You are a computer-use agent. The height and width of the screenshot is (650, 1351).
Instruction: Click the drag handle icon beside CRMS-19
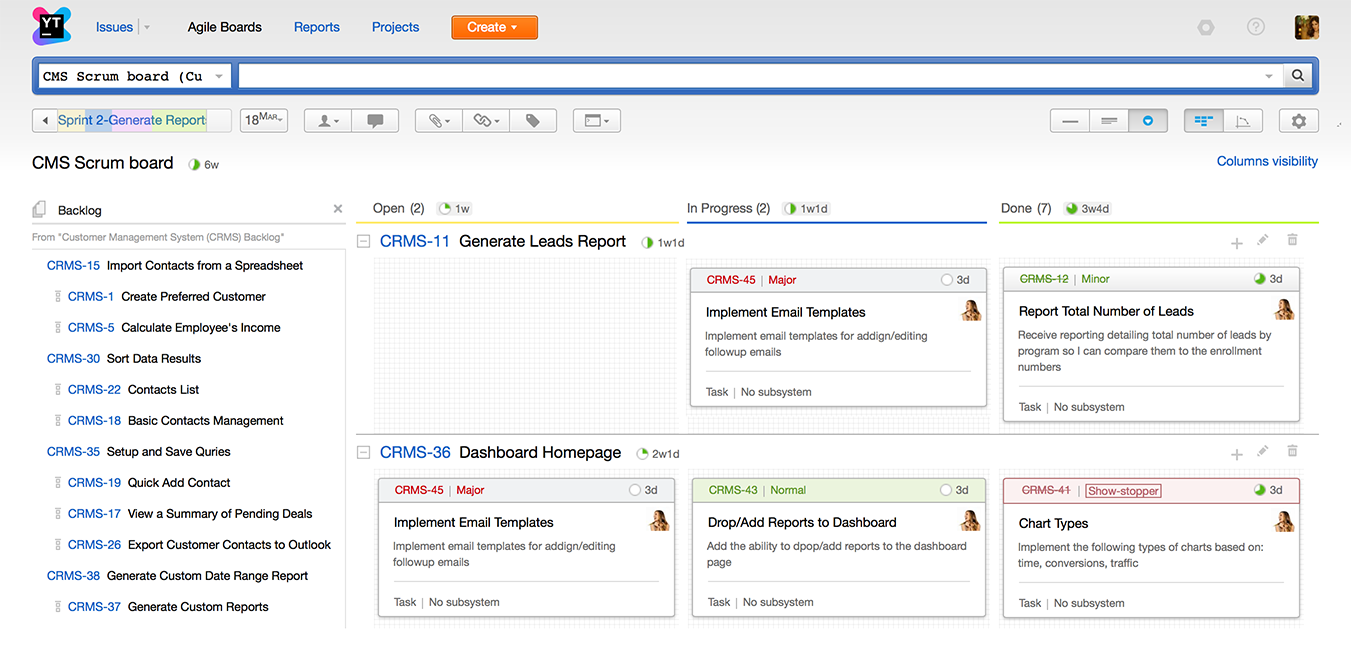click(x=57, y=482)
